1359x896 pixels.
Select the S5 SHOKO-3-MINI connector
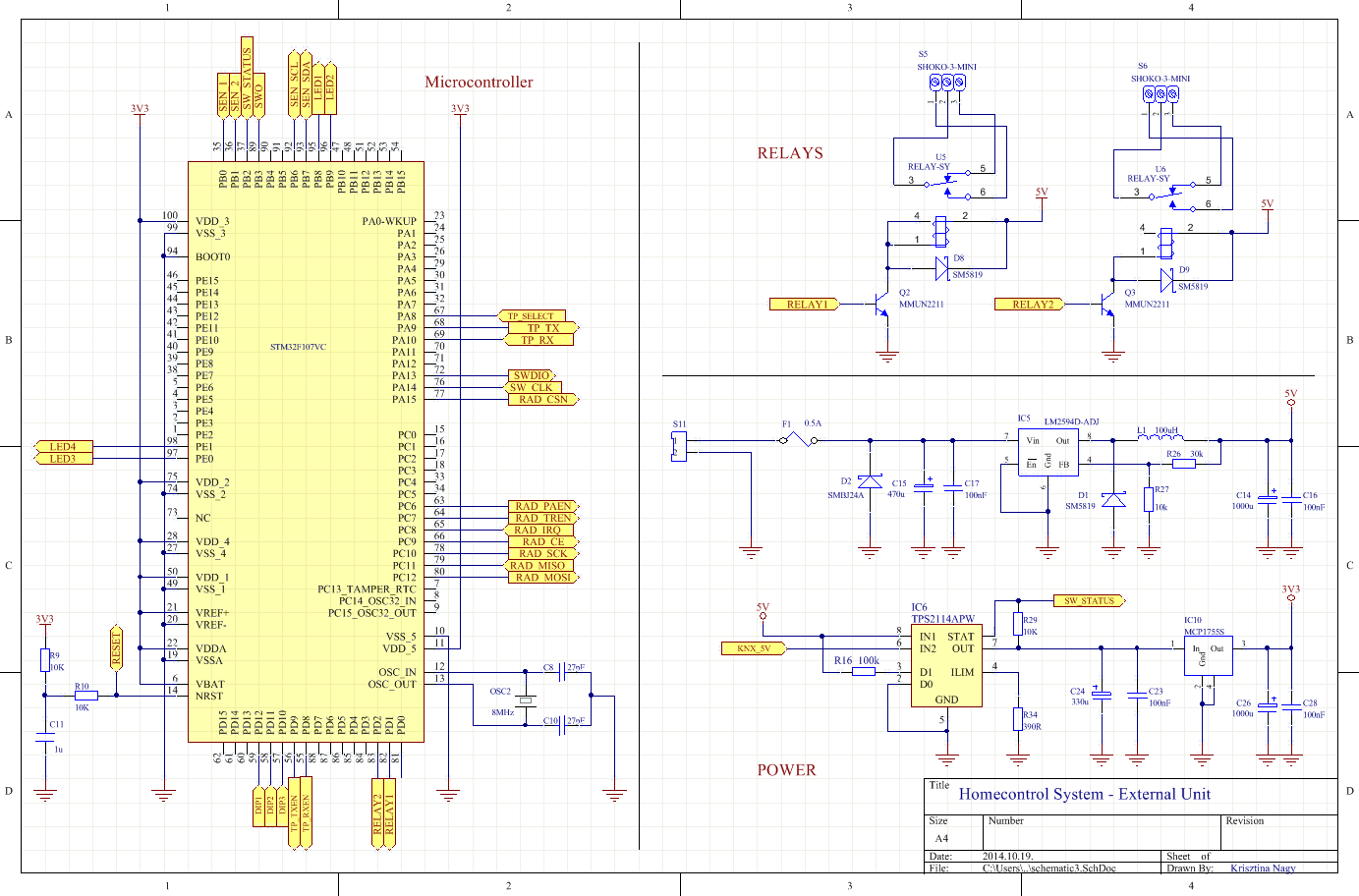(946, 84)
